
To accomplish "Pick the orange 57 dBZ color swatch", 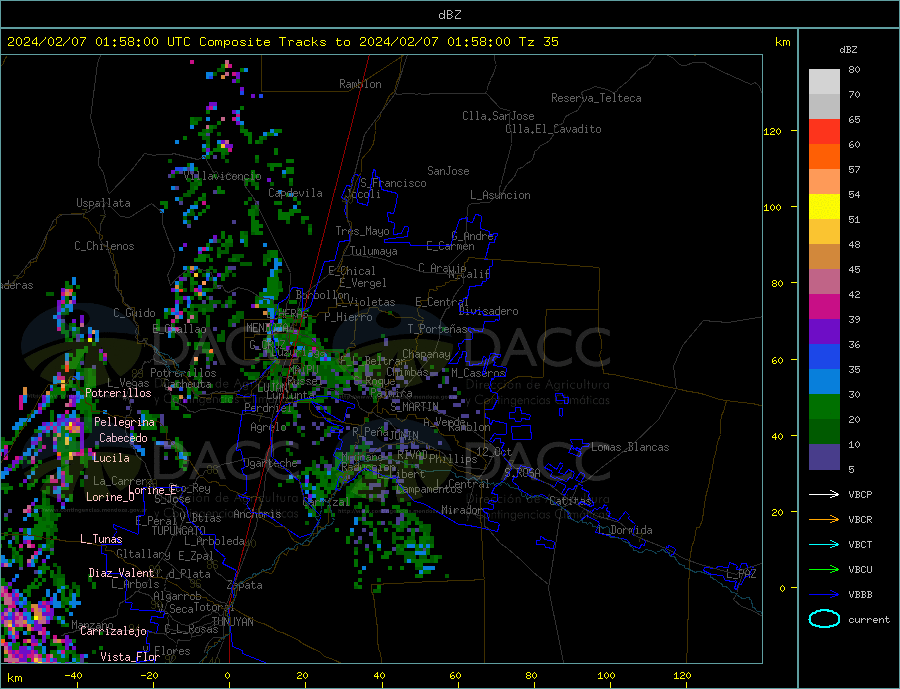I will pos(824,157).
